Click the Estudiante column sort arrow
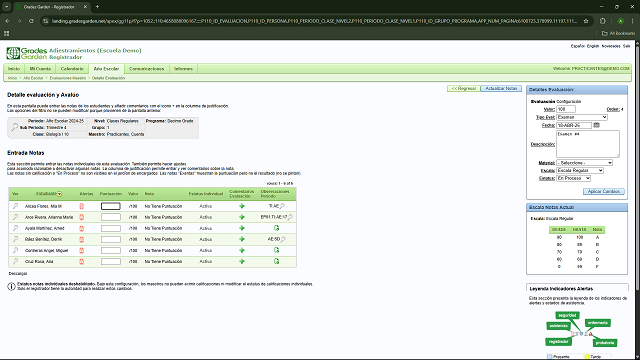 pyautogui.click(x=60, y=194)
